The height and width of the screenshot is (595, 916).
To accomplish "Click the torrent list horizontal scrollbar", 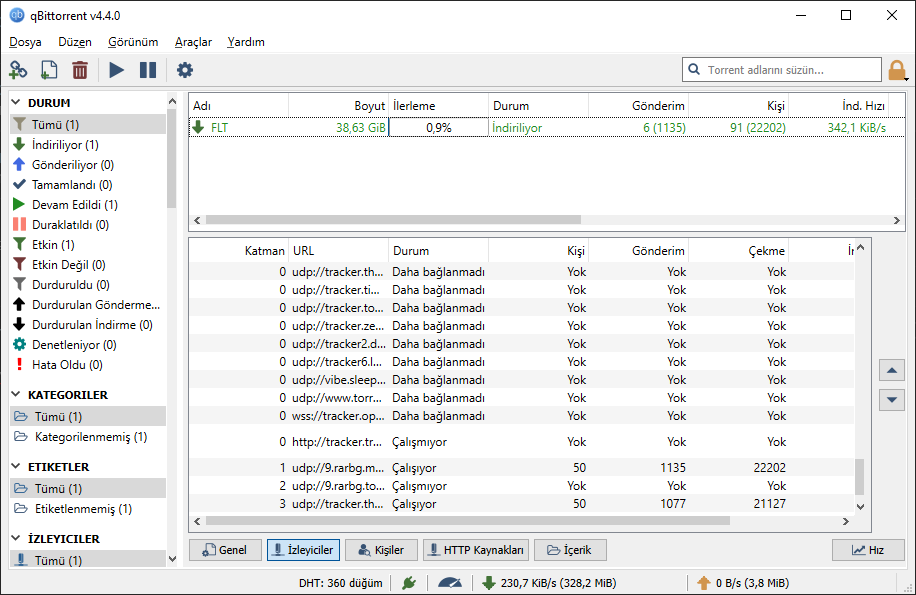I will pos(393,220).
